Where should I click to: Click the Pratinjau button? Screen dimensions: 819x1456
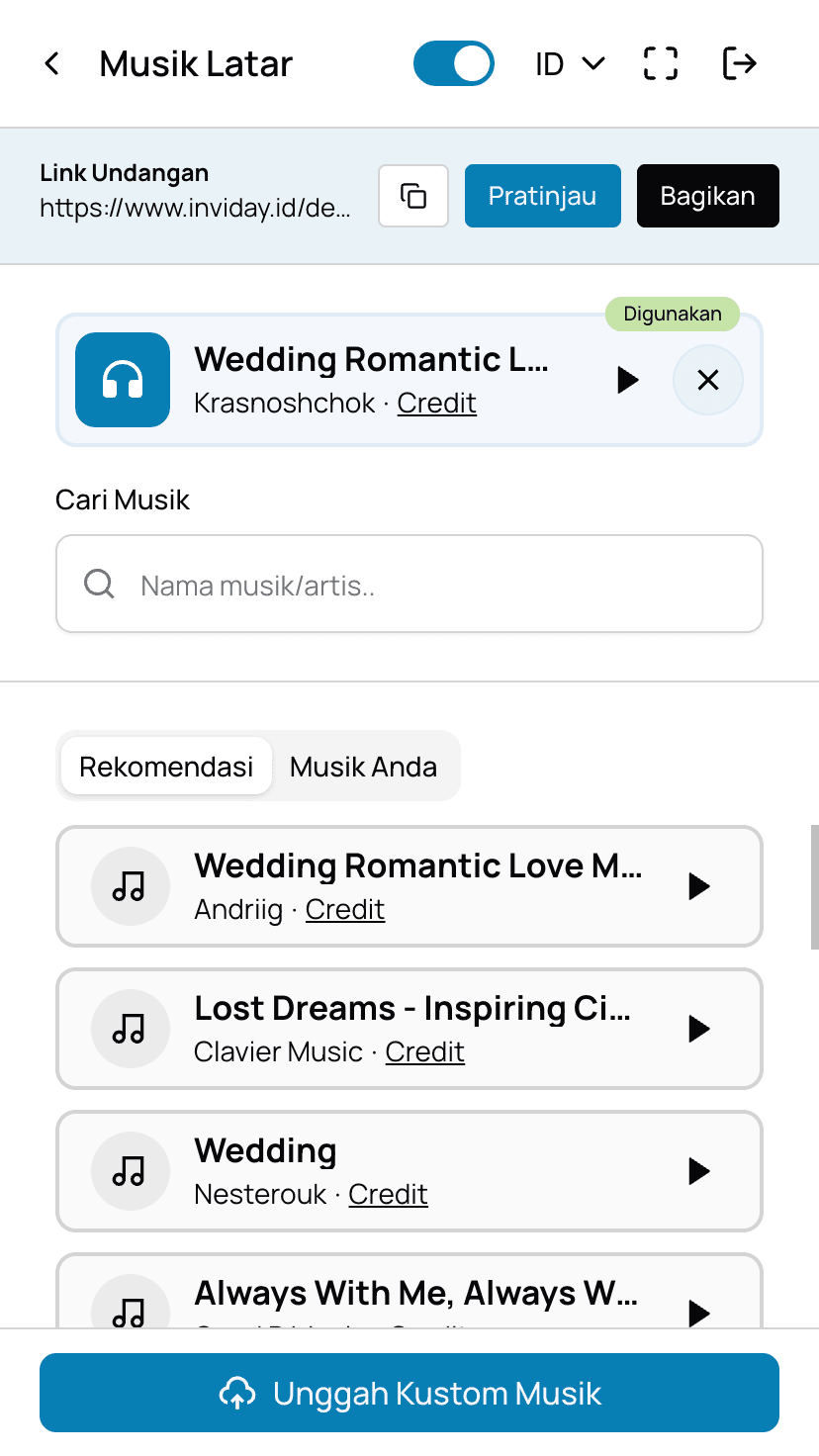[543, 196]
